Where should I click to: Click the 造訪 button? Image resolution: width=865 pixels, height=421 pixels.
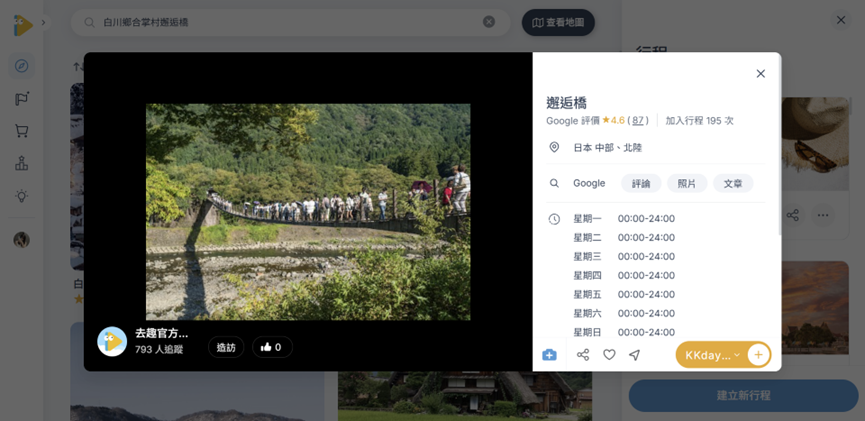(226, 347)
